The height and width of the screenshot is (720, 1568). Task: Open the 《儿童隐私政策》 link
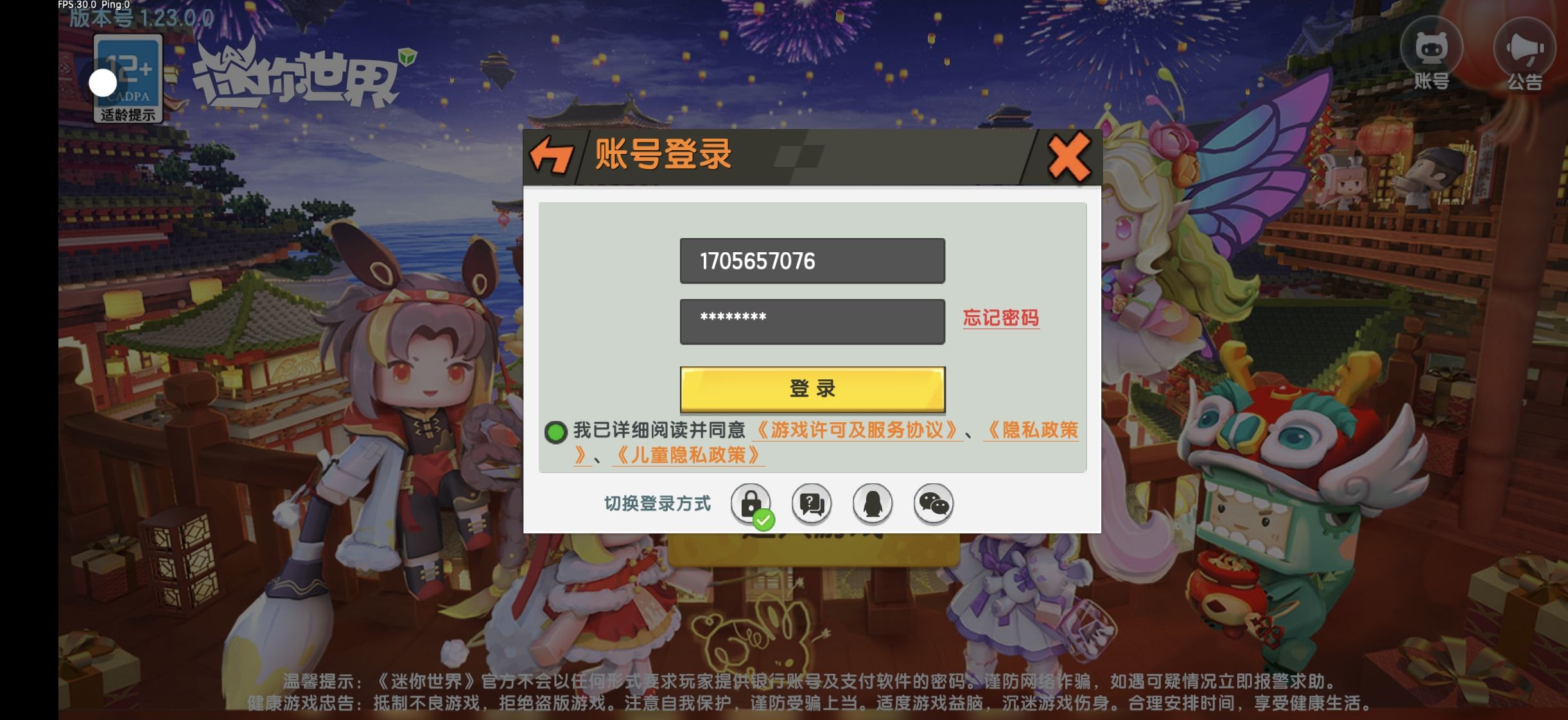689,455
